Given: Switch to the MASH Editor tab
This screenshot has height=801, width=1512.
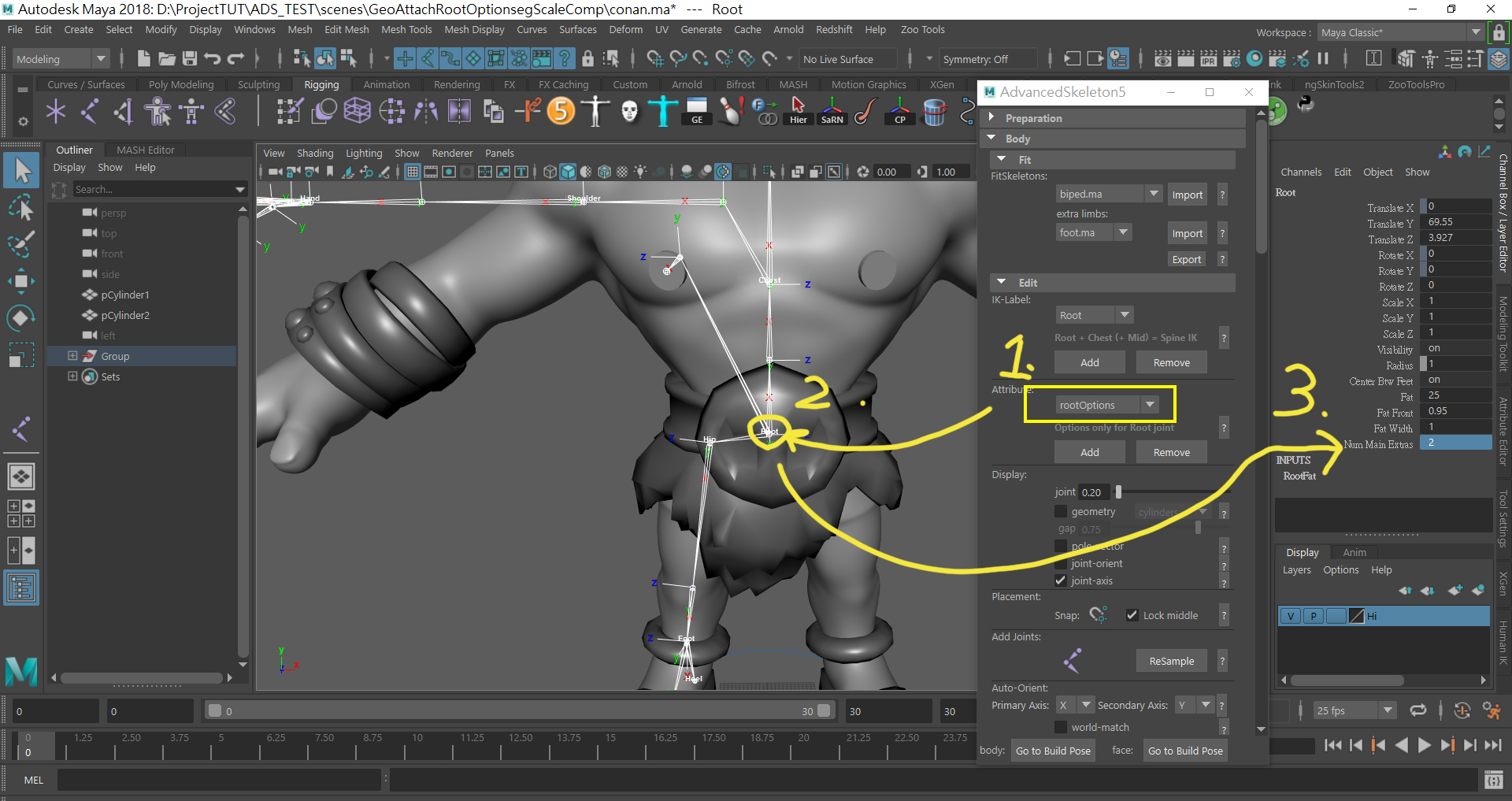Looking at the screenshot, I should point(145,150).
